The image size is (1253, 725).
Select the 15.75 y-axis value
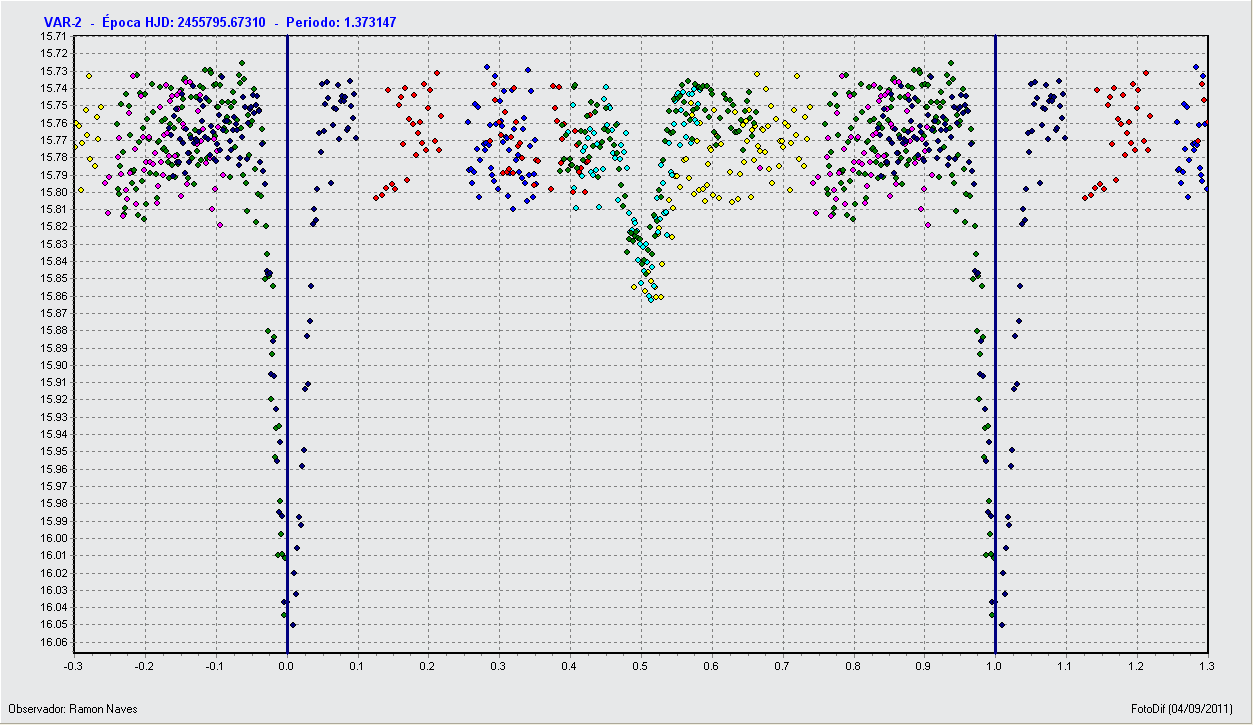pos(54,105)
